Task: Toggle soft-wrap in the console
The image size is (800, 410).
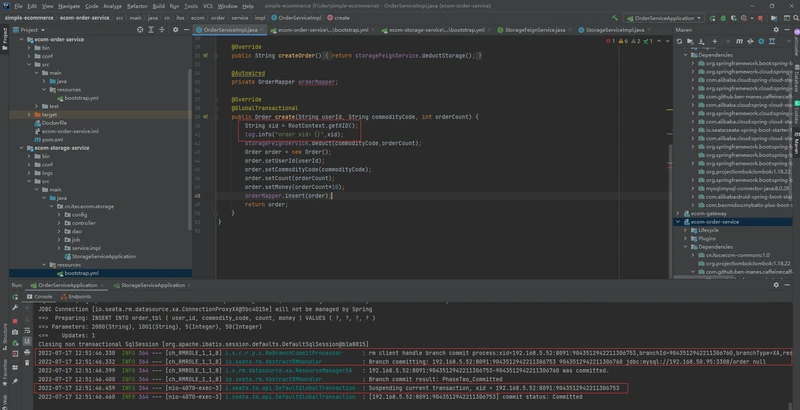Action: click(27, 330)
